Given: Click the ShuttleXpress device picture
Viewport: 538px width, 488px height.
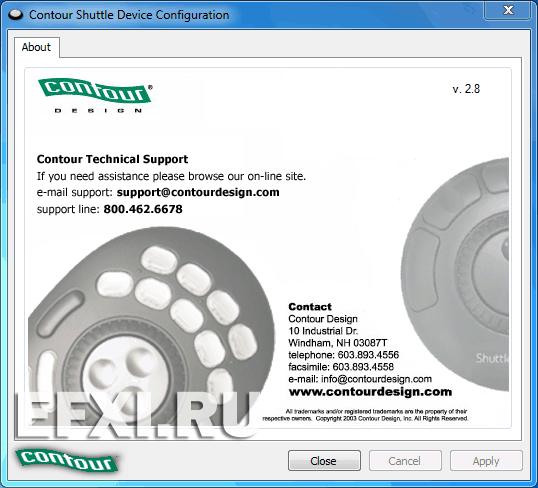Looking at the screenshot, I should coord(455,274).
